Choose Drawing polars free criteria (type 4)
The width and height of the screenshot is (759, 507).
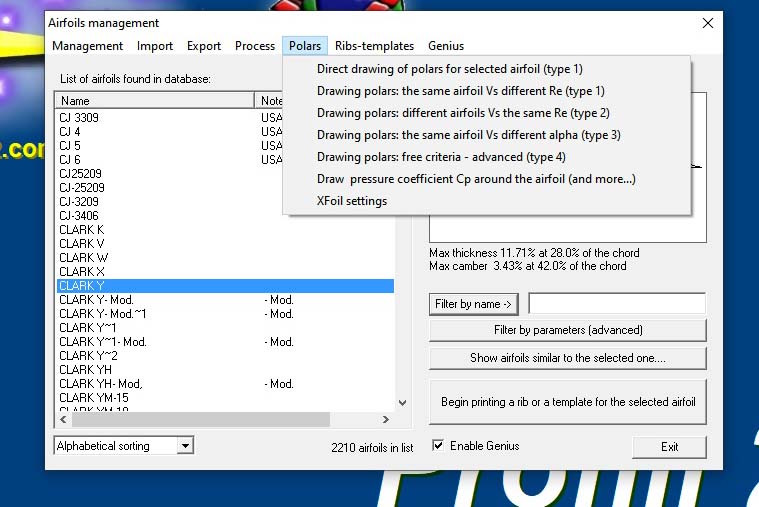point(441,157)
